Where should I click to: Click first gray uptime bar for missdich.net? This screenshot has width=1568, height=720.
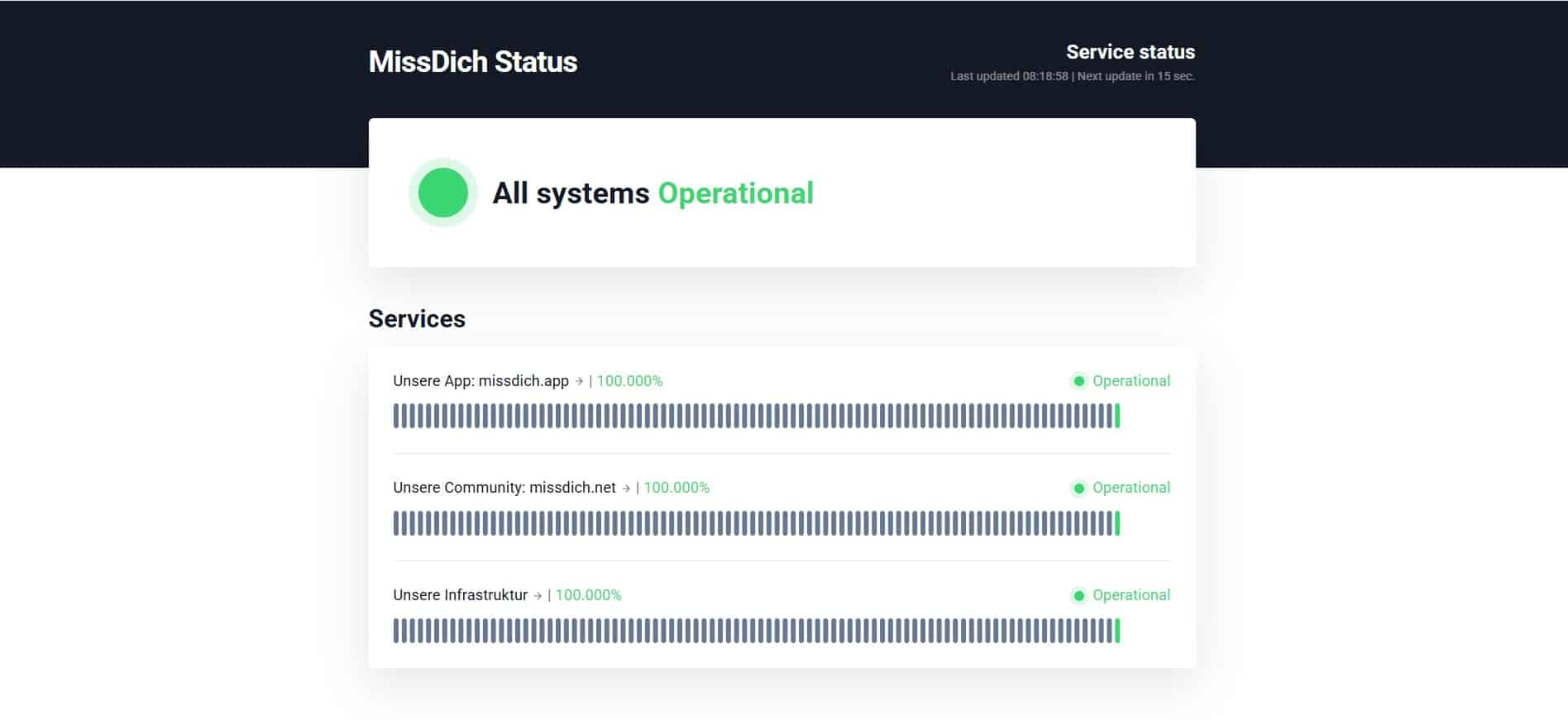[396, 523]
